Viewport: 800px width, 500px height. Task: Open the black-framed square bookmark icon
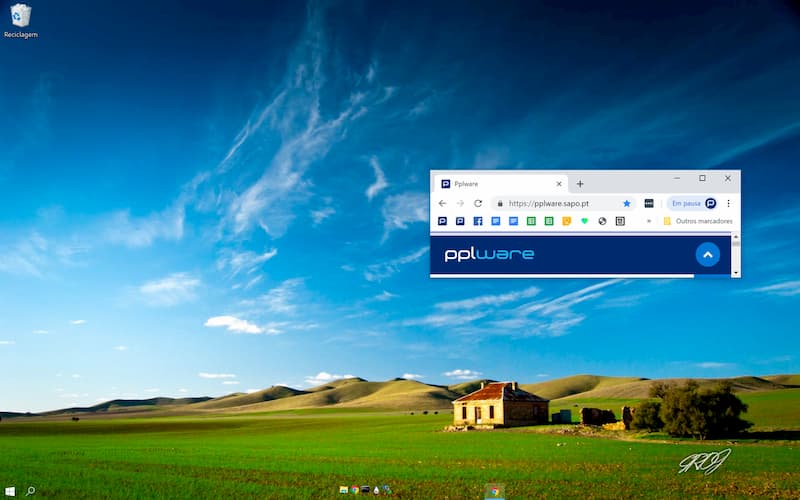[620, 221]
